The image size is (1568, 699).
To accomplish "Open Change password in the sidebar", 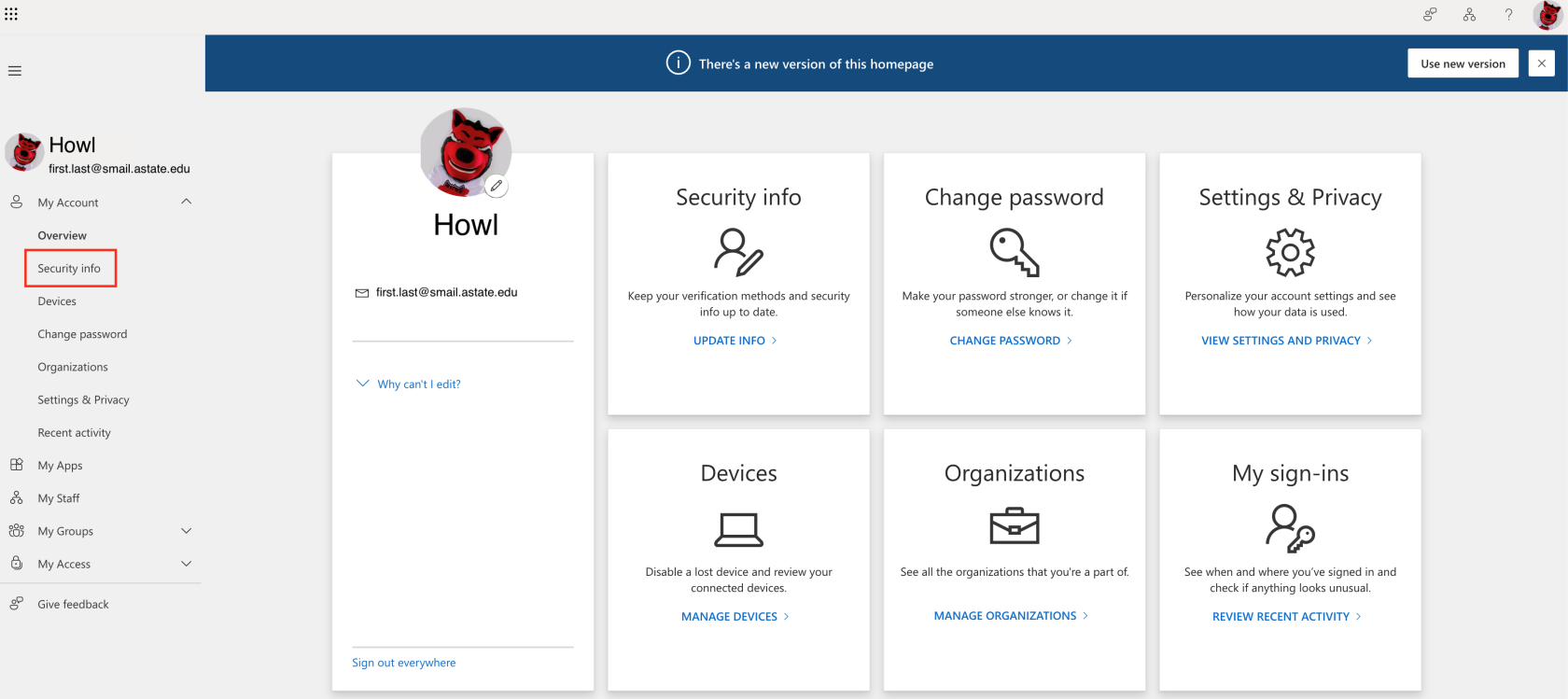I will pyautogui.click(x=82, y=334).
